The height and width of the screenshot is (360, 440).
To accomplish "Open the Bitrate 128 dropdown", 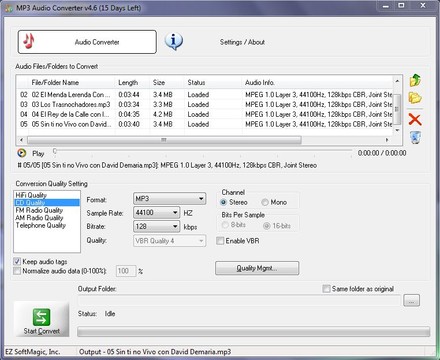I will point(157,227).
